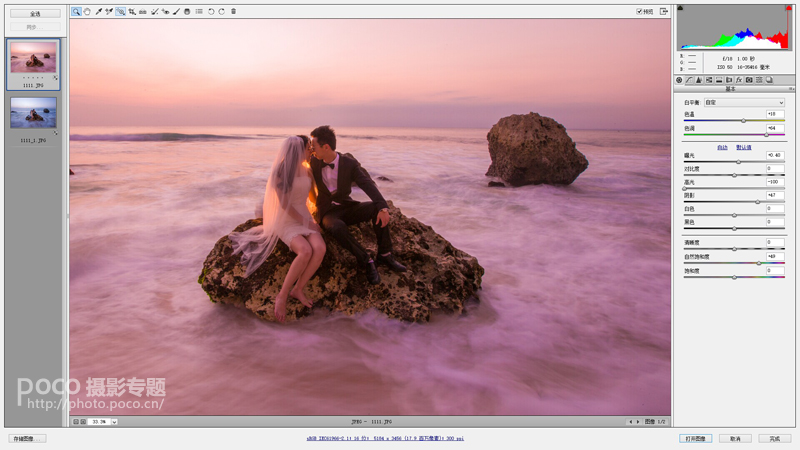The width and height of the screenshot is (800, 450).
Task: Select the White Balance eyedropper tool
Action: pos(98,11)
